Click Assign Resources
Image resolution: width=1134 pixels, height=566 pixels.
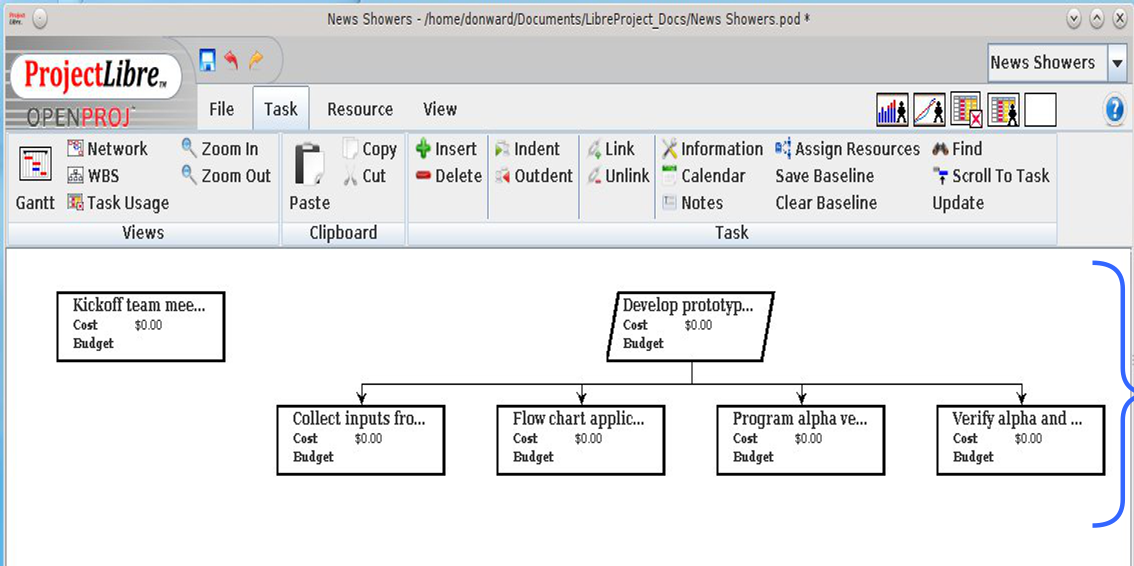pos(848,149)
